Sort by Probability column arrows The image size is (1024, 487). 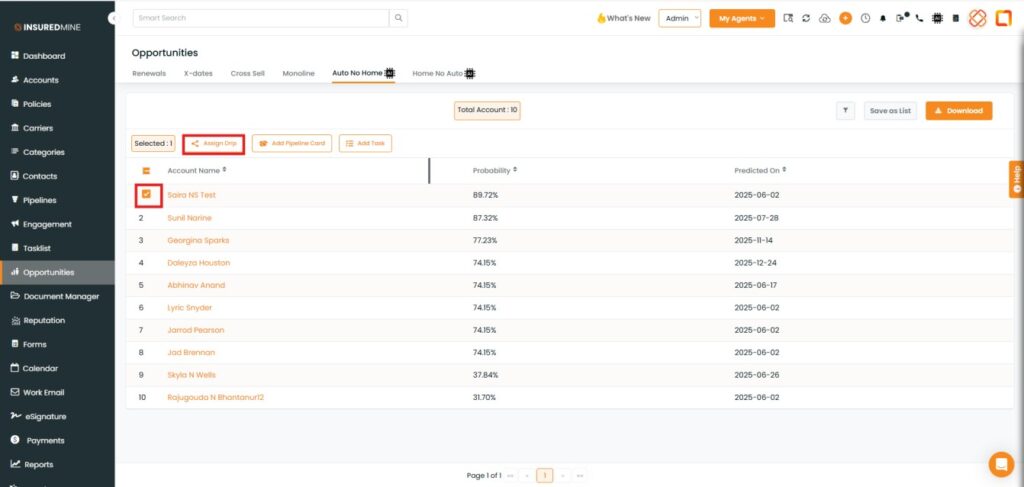pyautogui.click(x=514, y=170)
